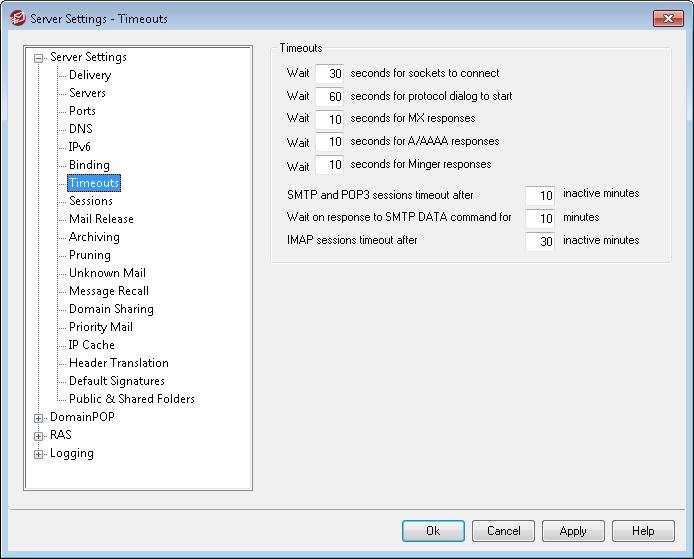Image resolution: width=694 pixels, height=559 pixels.
Task: Open Header Translation settings
Action: pos(119,363)
